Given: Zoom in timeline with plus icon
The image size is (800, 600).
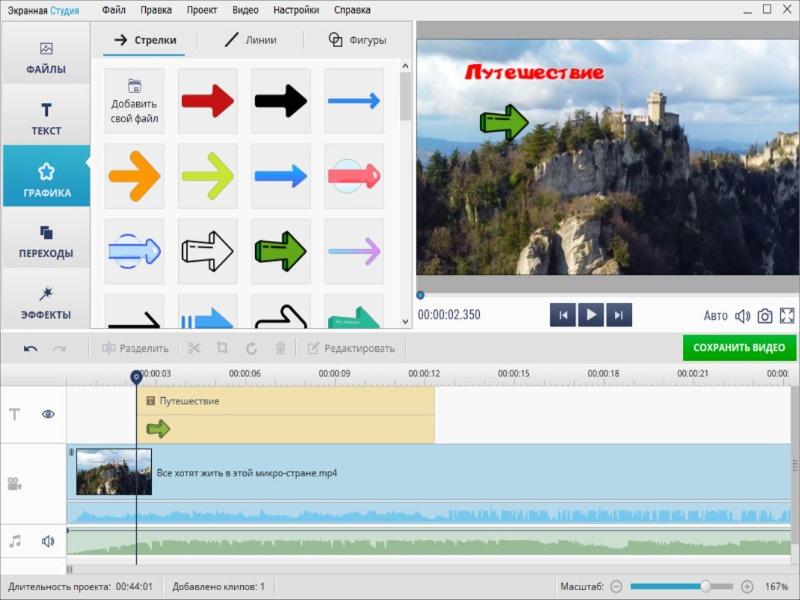Looking at the screenshot, I should pos(747,586).
